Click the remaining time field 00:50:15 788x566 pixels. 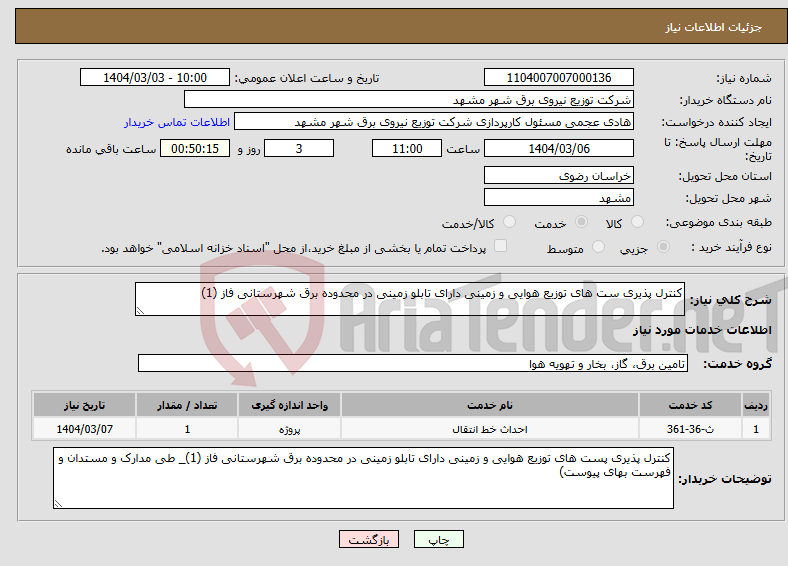point(195,148)
